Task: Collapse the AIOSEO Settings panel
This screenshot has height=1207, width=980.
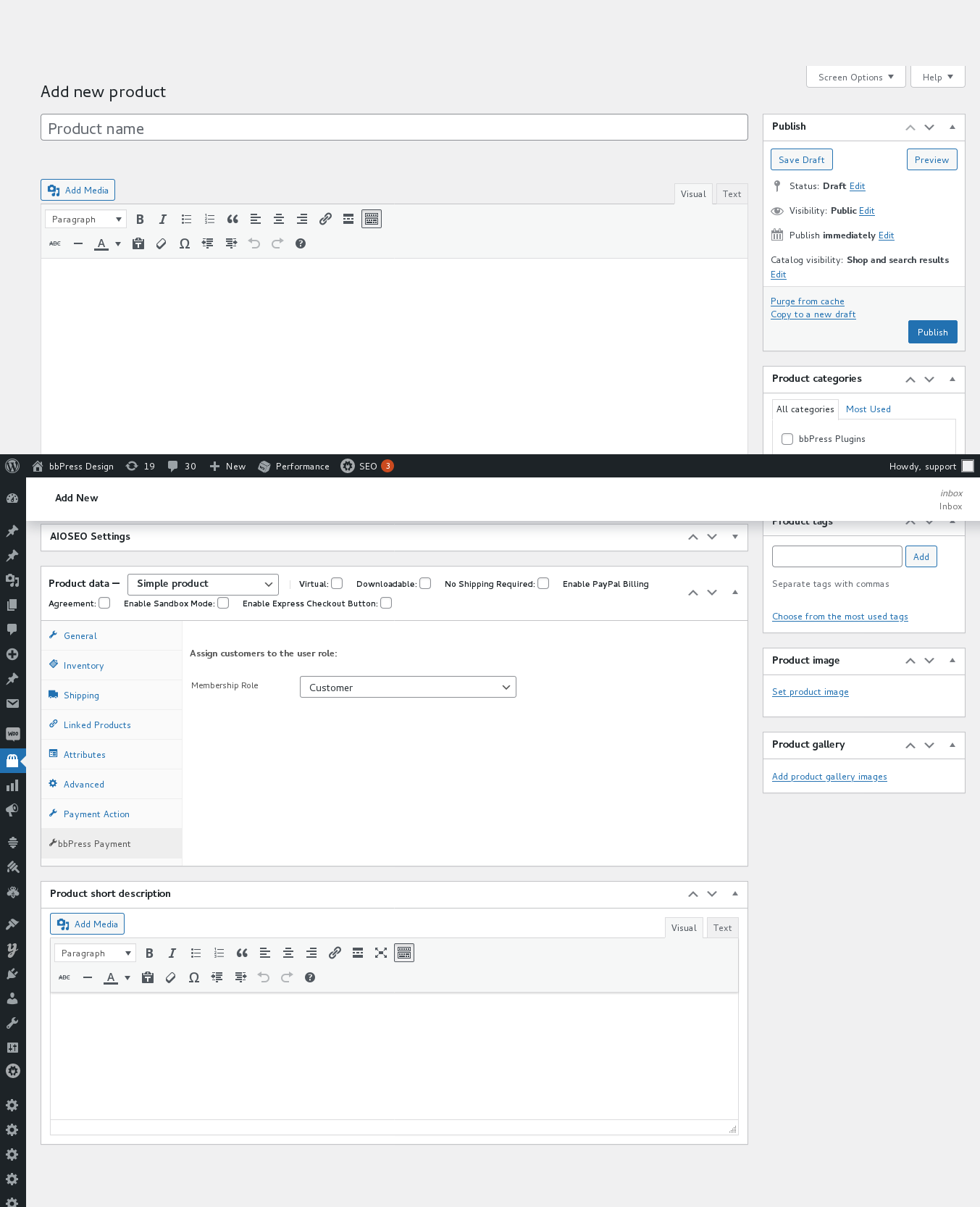Action: [735, 537]
